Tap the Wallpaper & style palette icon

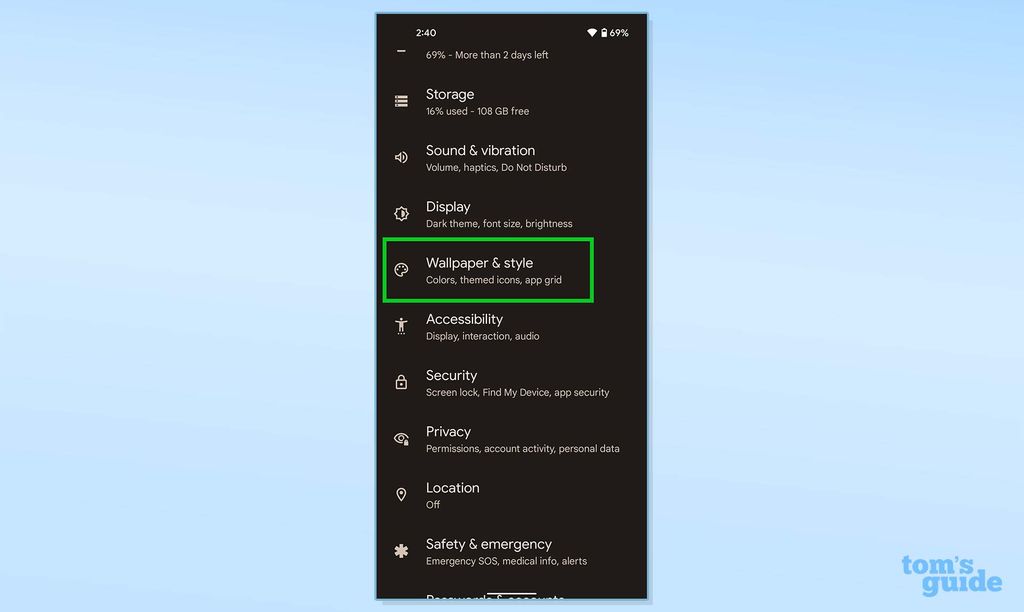[401, 270]
